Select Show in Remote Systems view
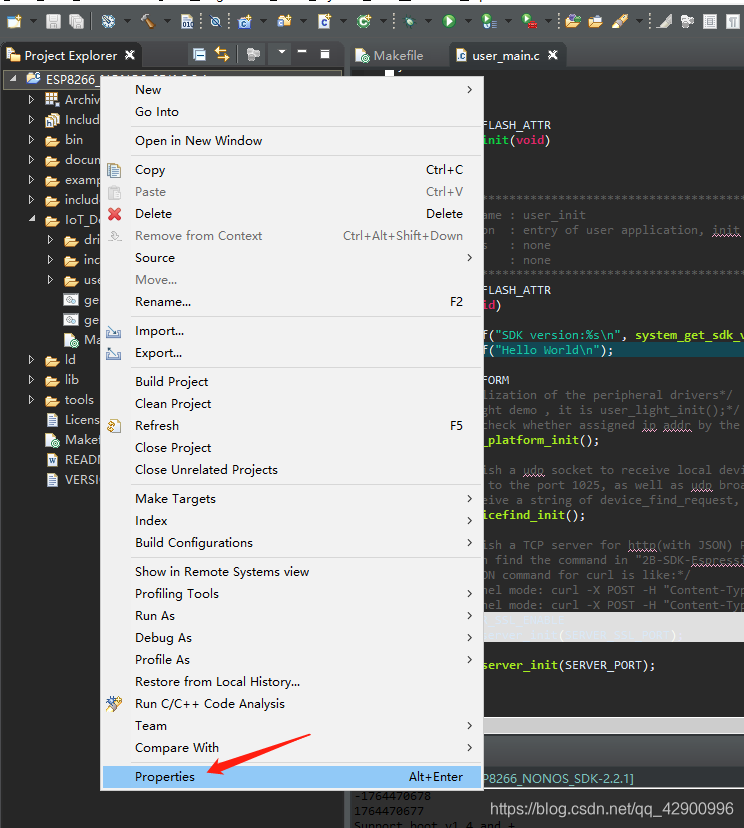Image resolution: width=744 pixels, height=828 pixels. click(x=291, y=572)
